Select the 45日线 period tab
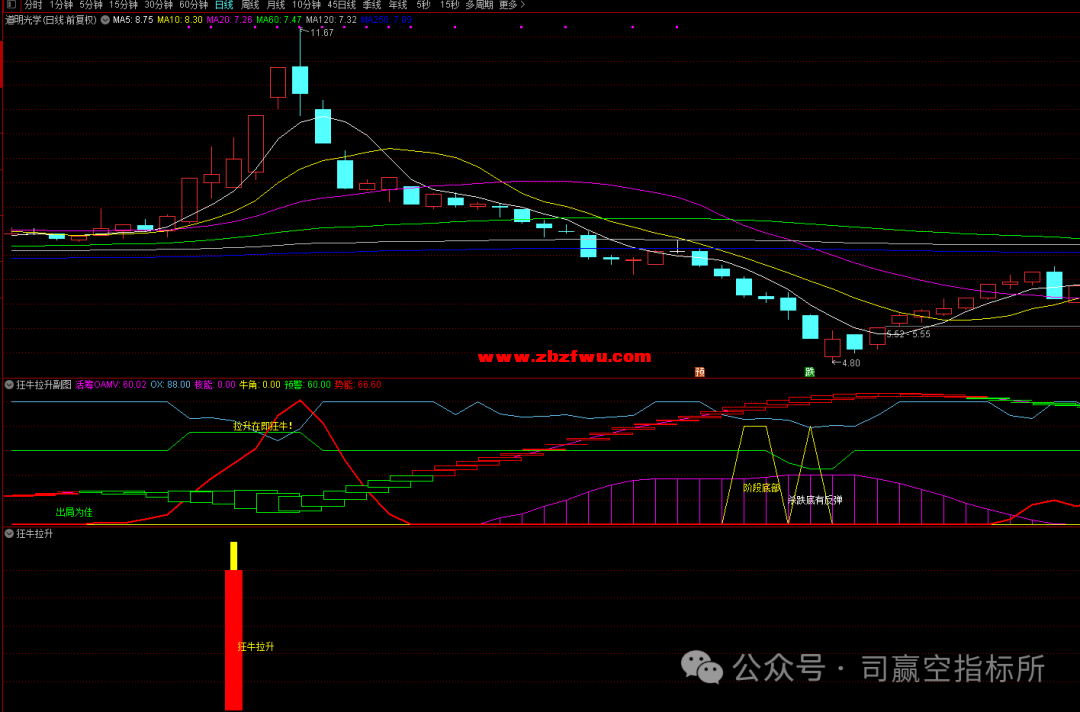The width and height of the screenshot is (1080, 712). (342, 5)
